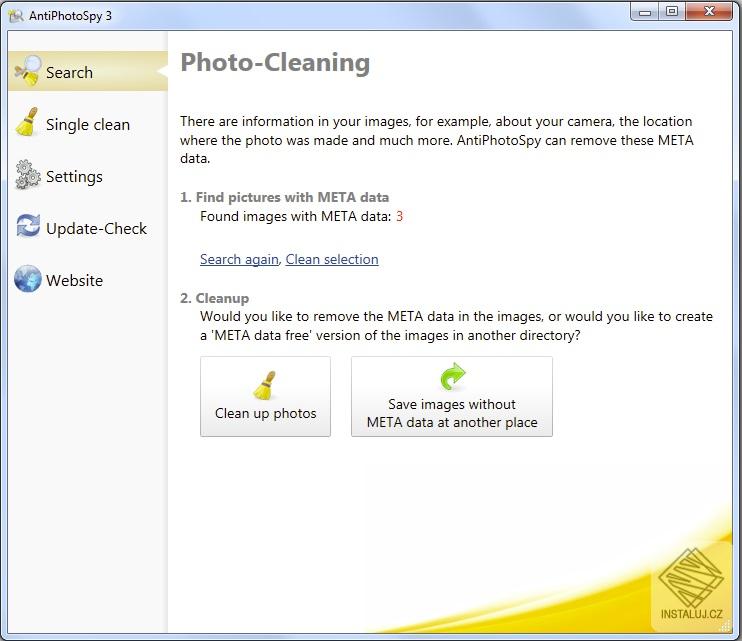Click '1. Find pictures with META data' heading

click(x=284, y=197)
